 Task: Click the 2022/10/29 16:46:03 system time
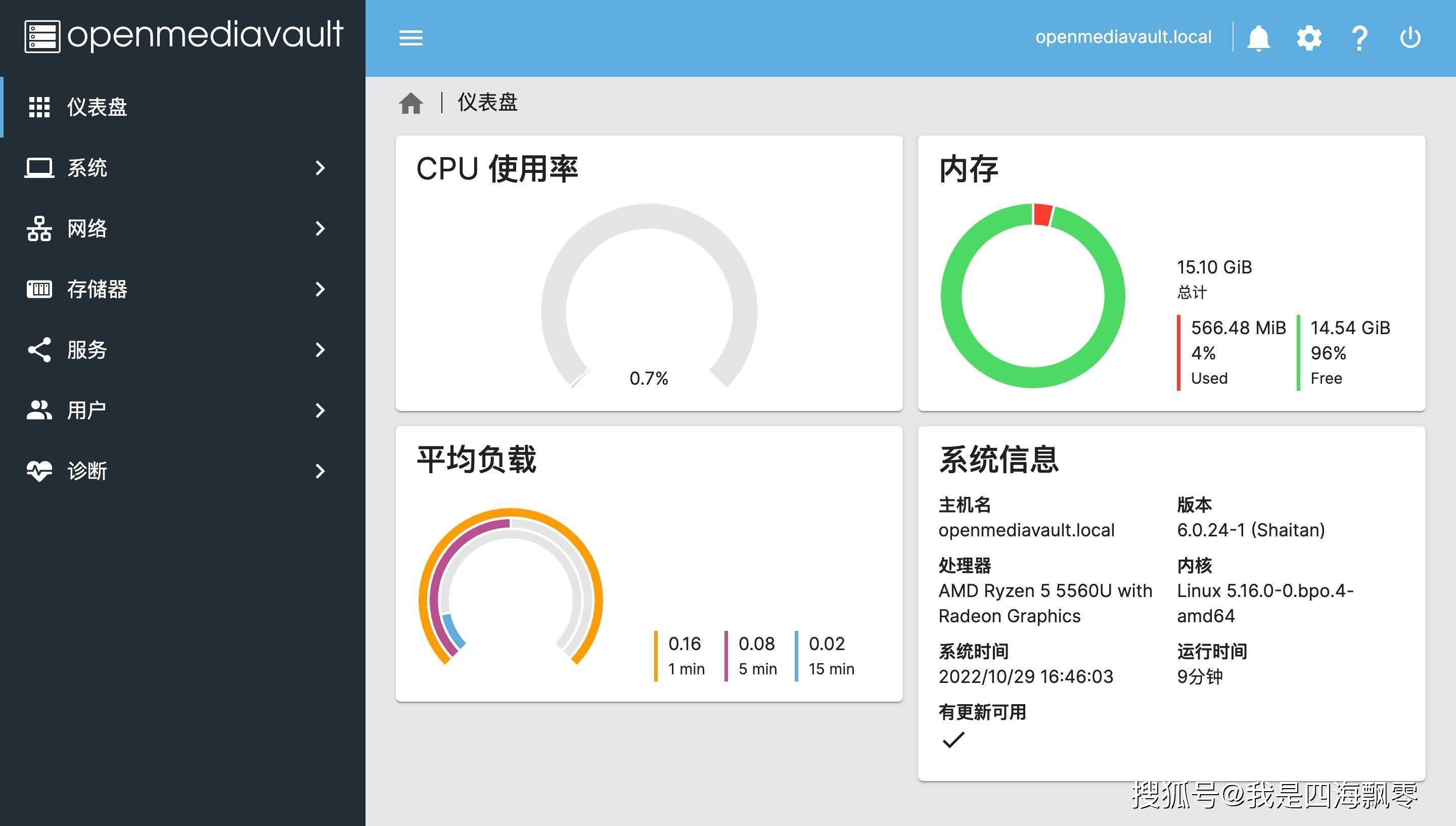coord(1026,677)
